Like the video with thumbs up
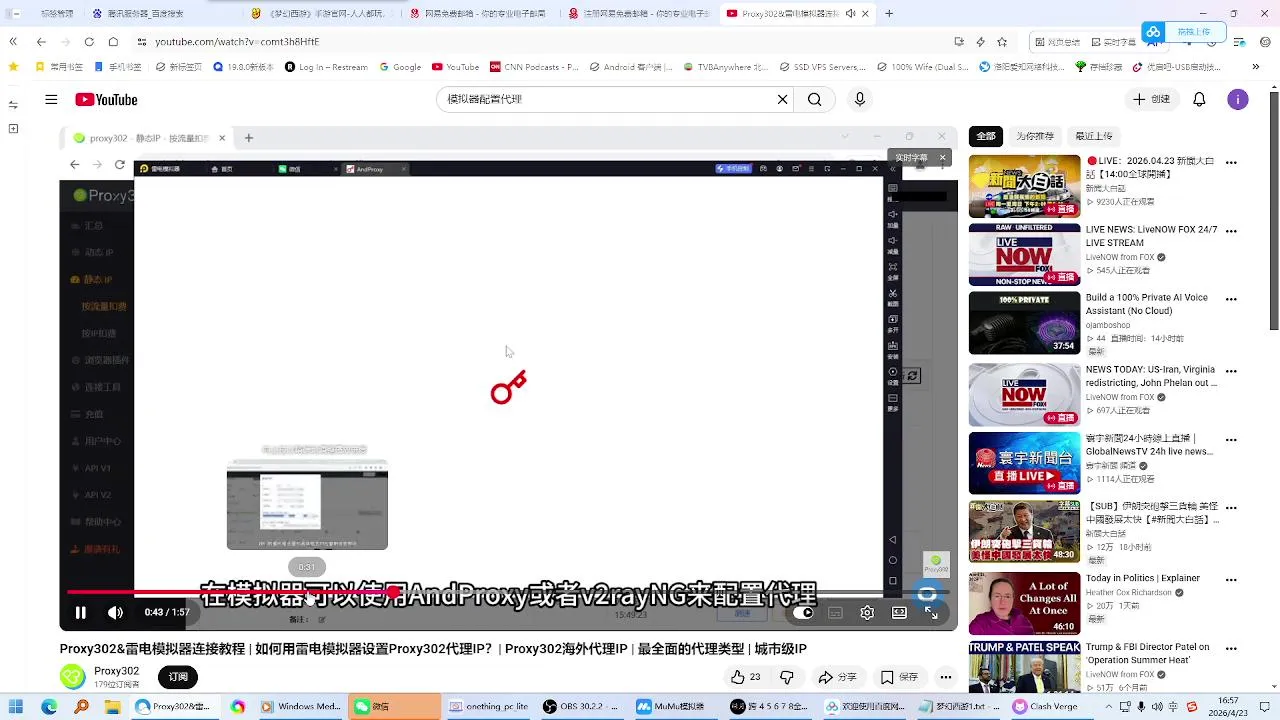1280x720 pixels. pos(747,677)
